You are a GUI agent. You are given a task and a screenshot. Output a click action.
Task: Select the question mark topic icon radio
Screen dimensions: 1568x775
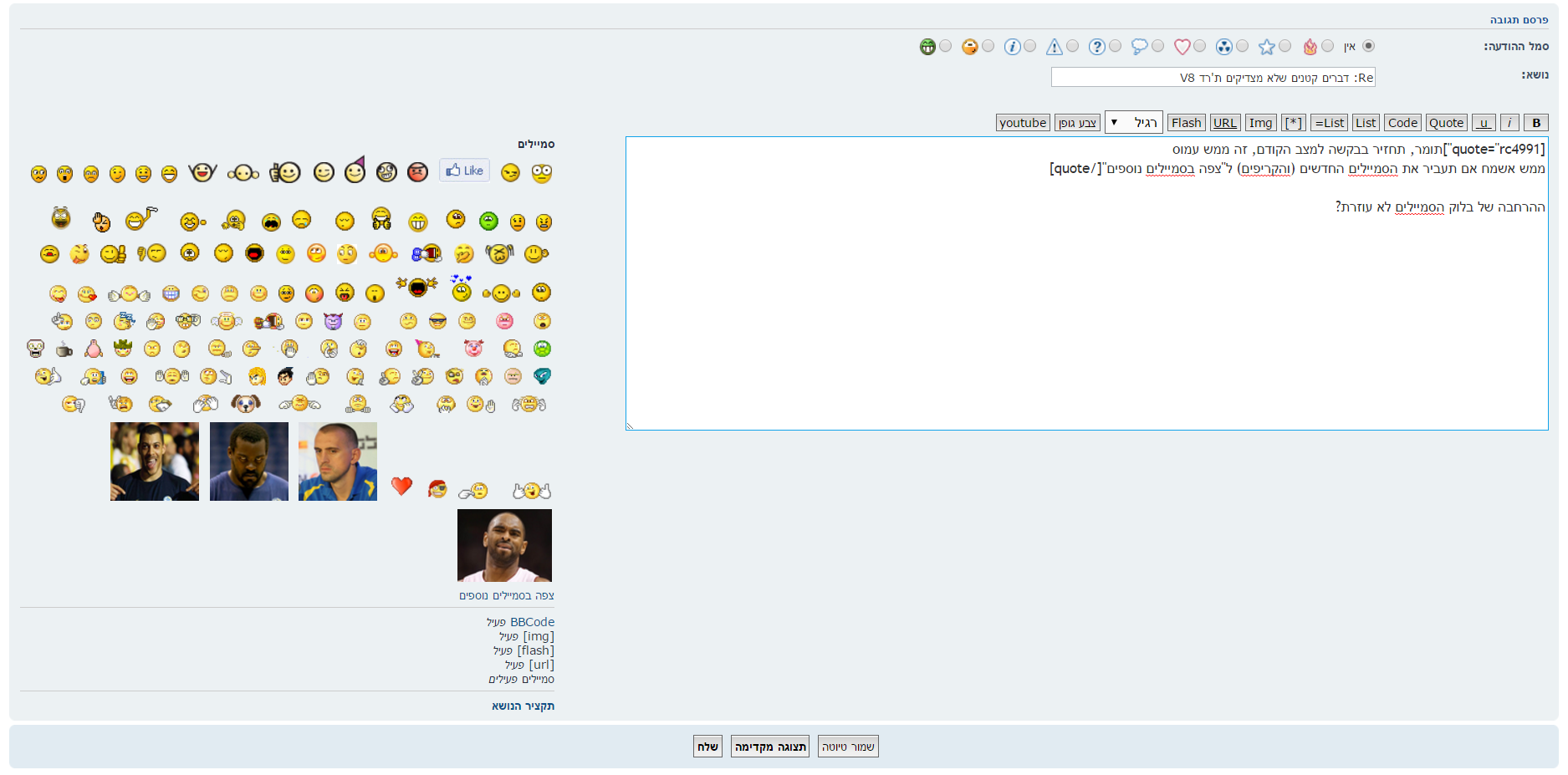pos(1115,46)
